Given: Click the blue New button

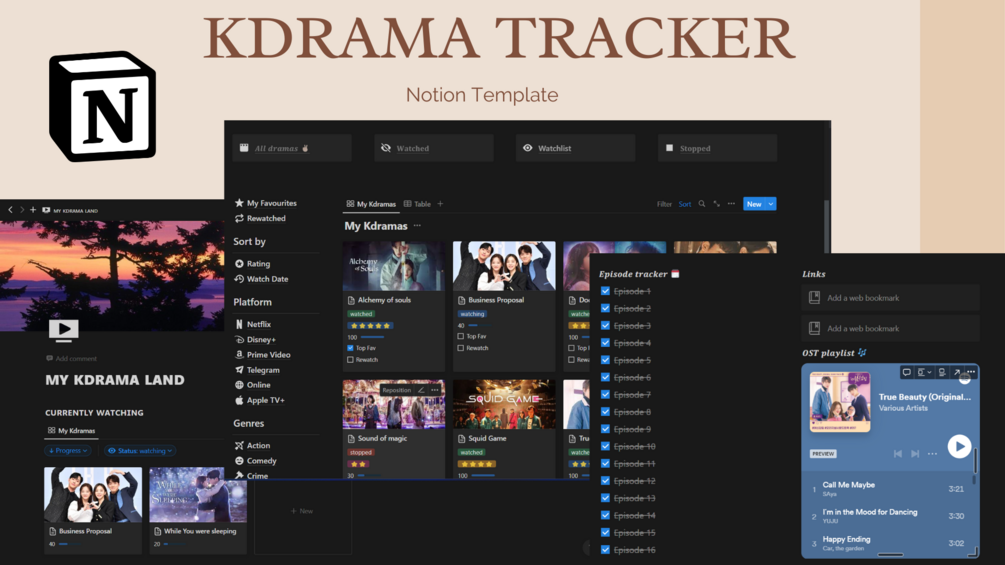Looking at the screenshot, I should tap(754, 204).
